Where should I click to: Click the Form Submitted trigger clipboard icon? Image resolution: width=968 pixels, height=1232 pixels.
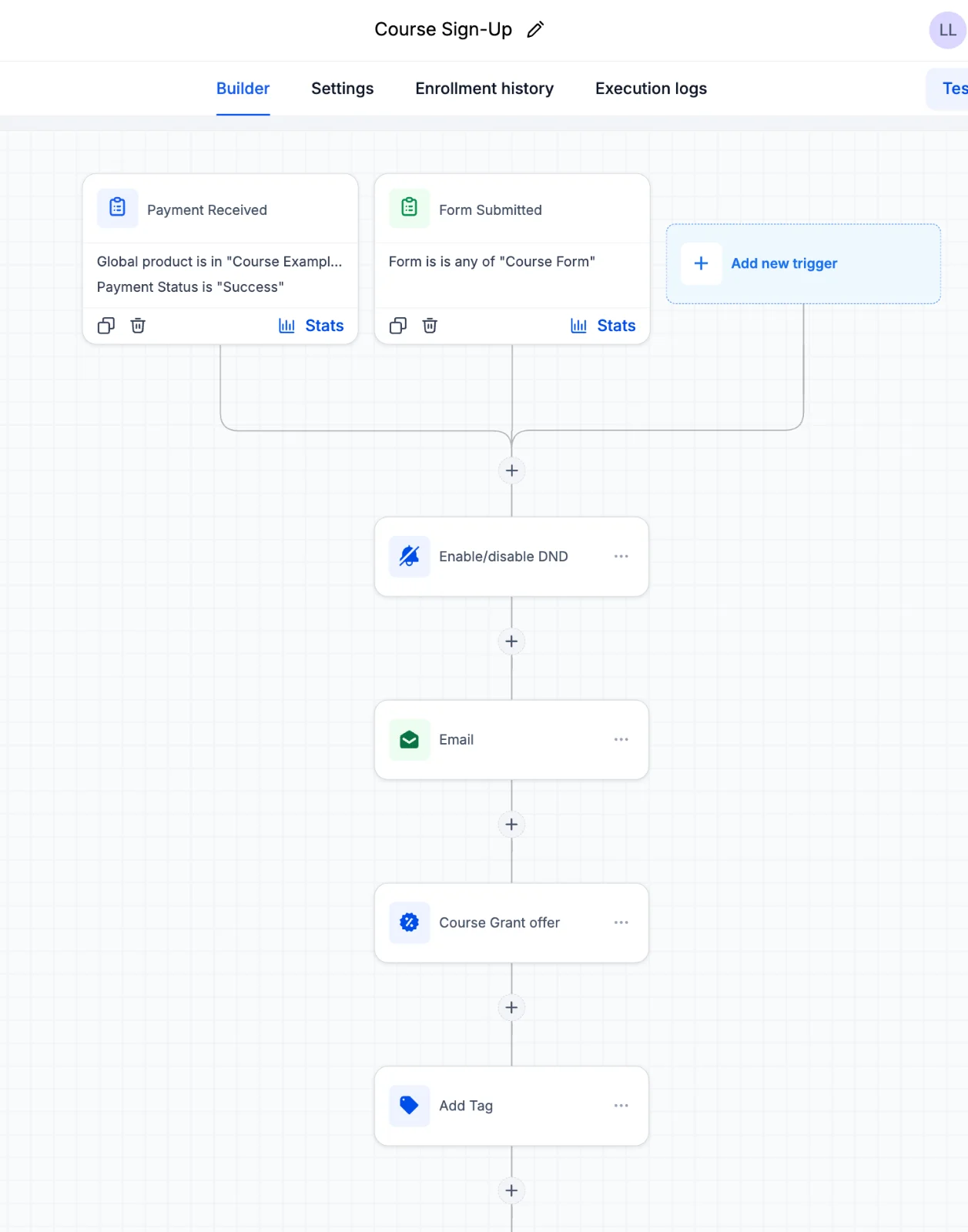click(x=409, y=208)
